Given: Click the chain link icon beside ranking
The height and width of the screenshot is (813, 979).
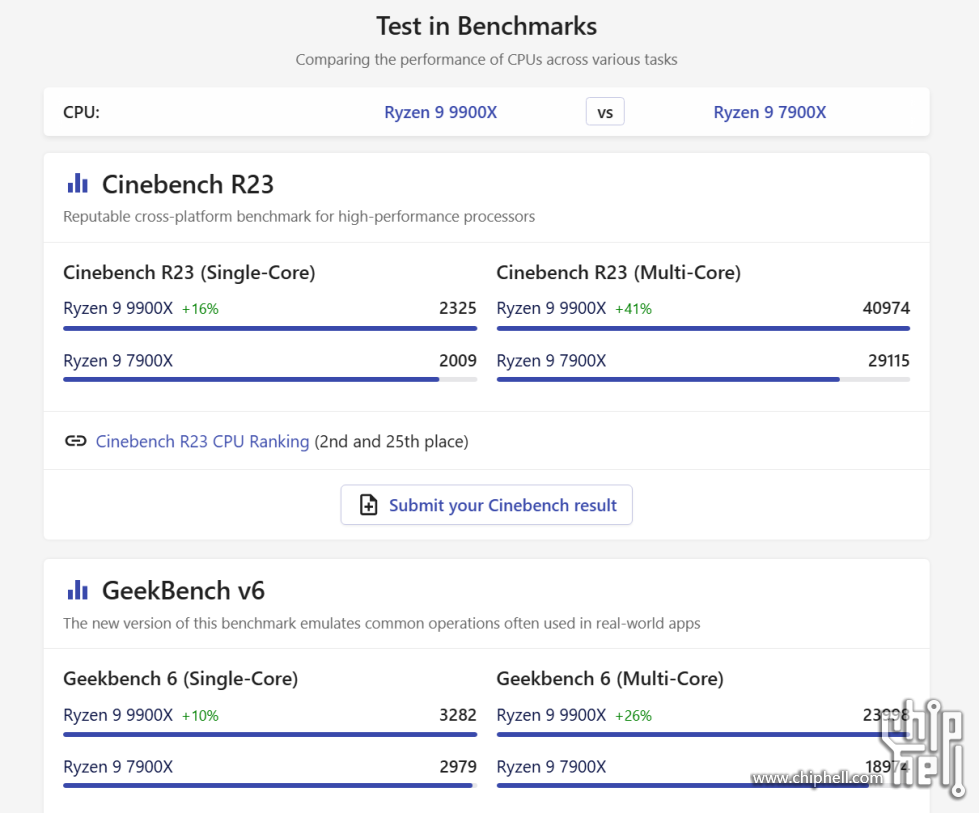Looking at the screenshot, I should coord(76,441).
